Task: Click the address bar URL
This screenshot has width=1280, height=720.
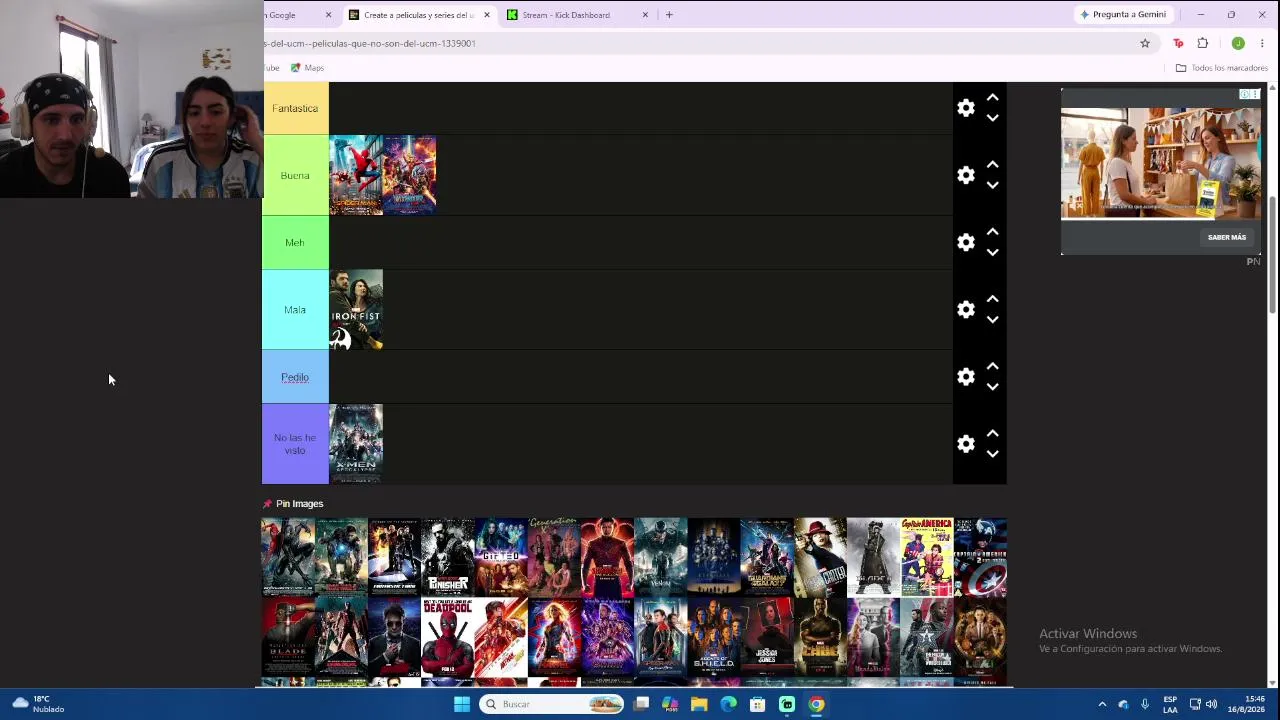Action: pyautogui.click(x=370, y=43)
